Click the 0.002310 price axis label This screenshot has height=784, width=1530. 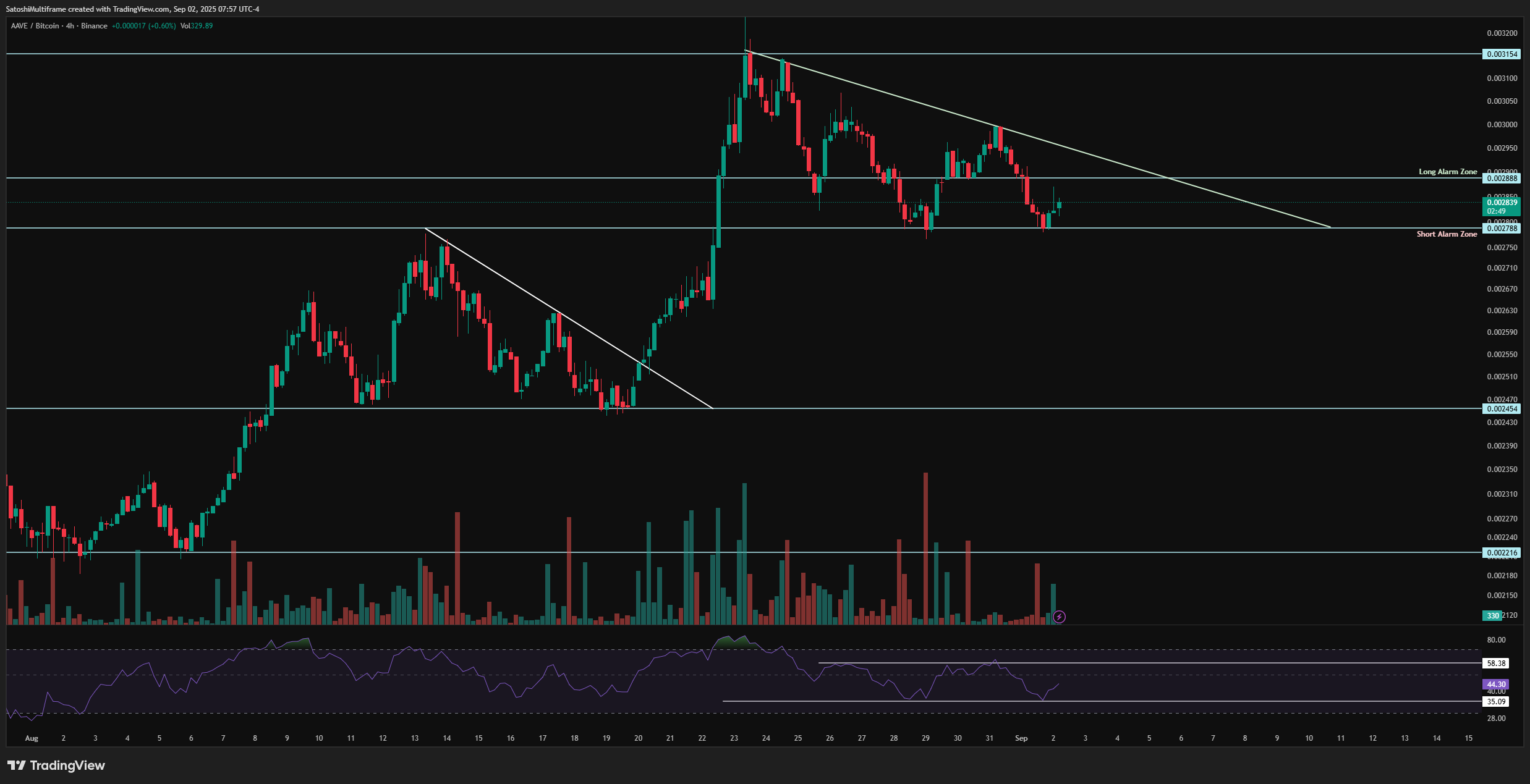point(1502,494)
